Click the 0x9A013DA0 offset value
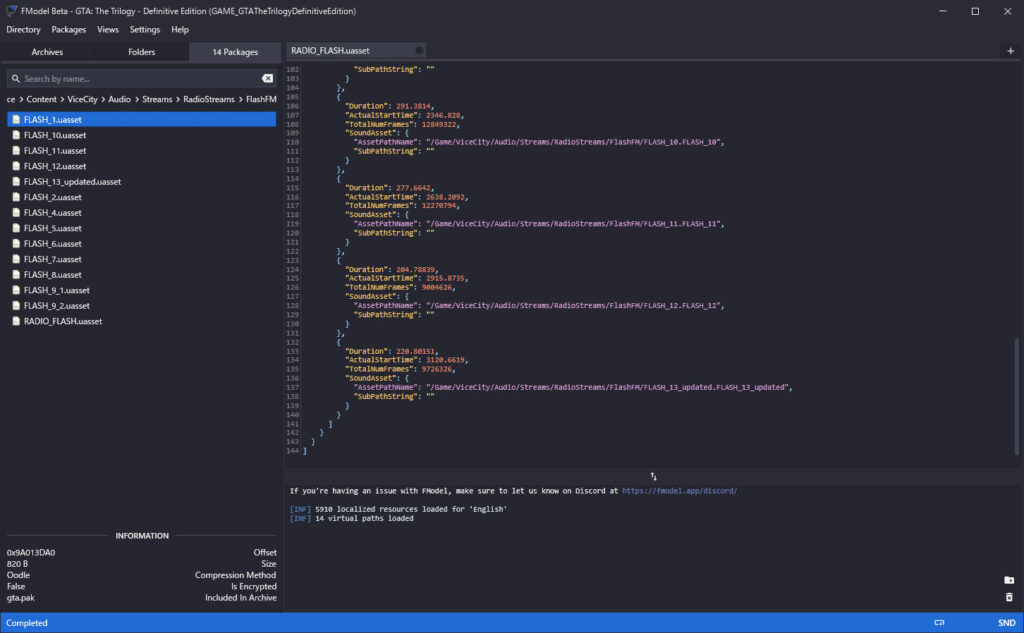 coord(31,553)
